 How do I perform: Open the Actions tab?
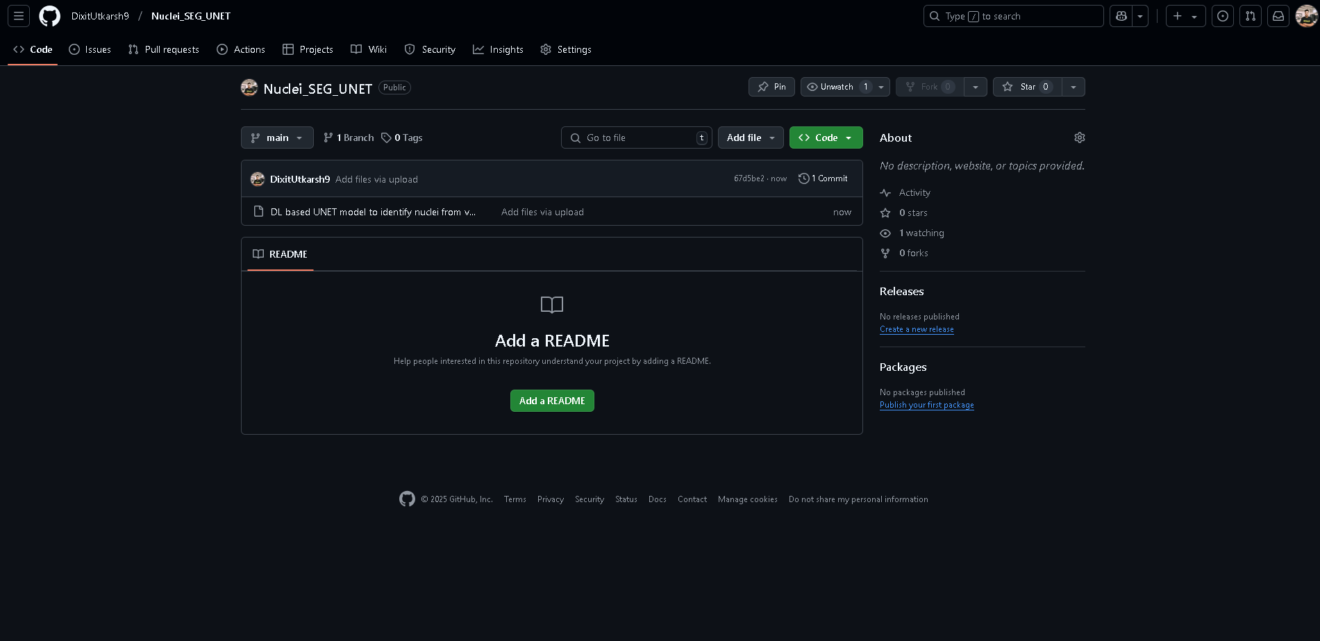[241, 49]
